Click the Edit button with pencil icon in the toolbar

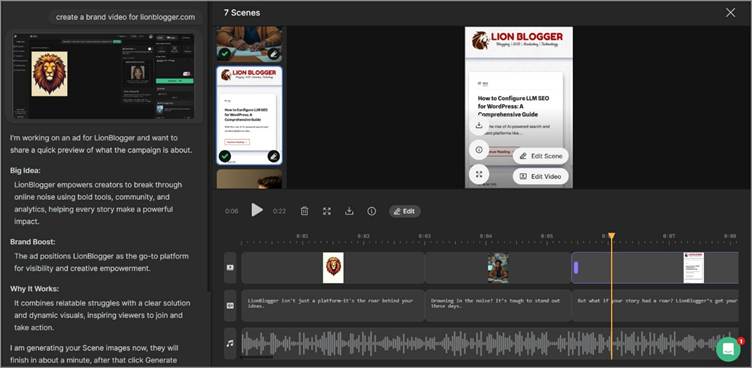(x=405, y=211)
